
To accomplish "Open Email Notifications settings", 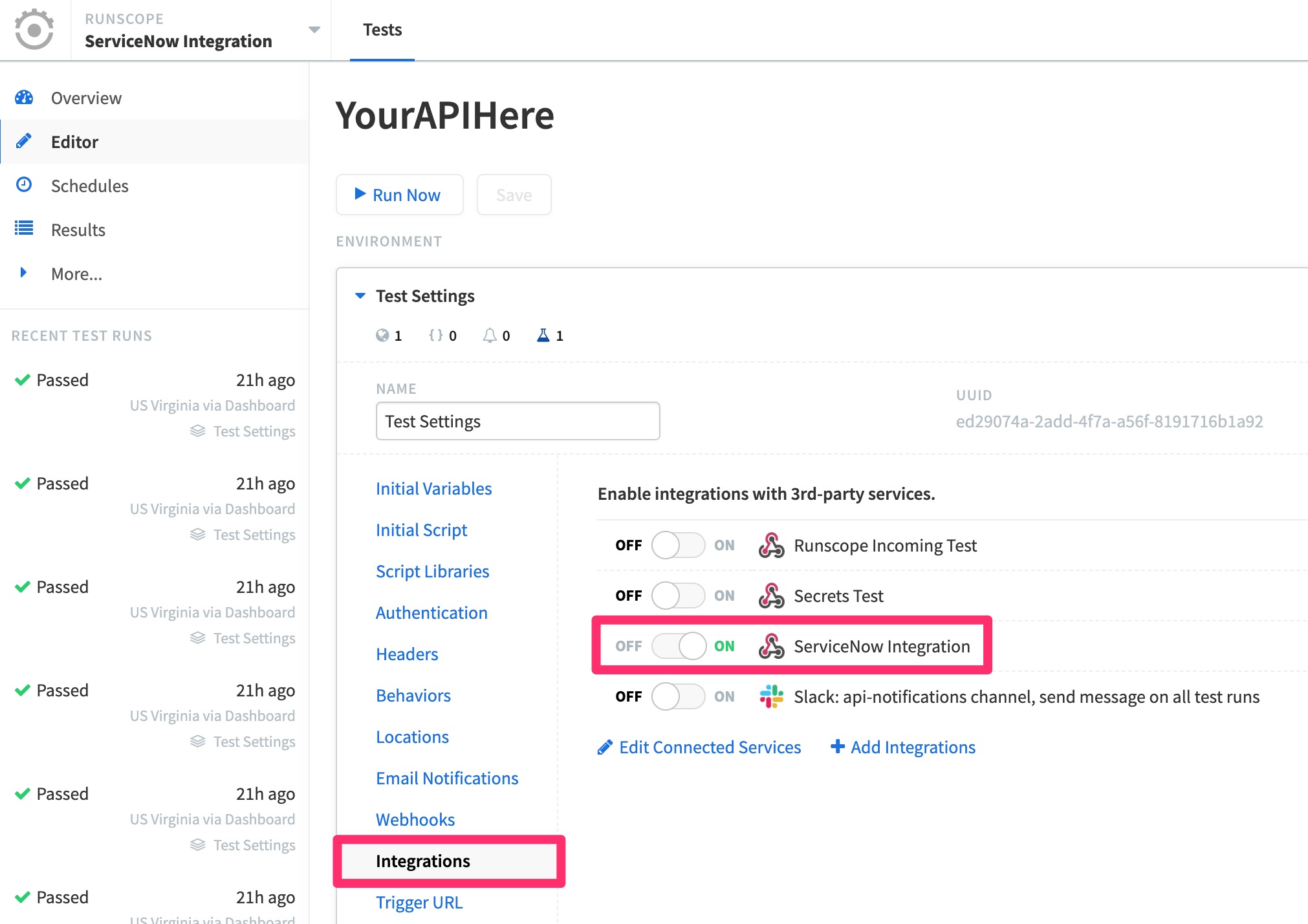I will tap(448, 778).
